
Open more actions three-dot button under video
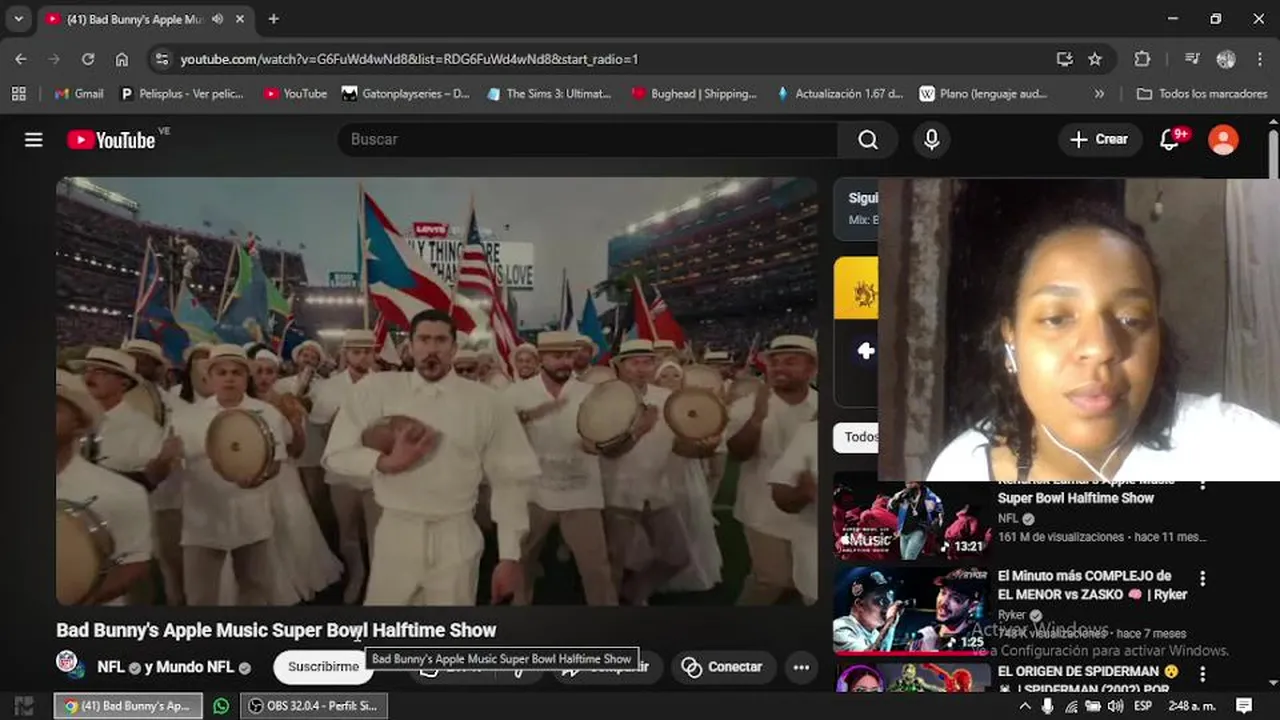click(800, 667)
